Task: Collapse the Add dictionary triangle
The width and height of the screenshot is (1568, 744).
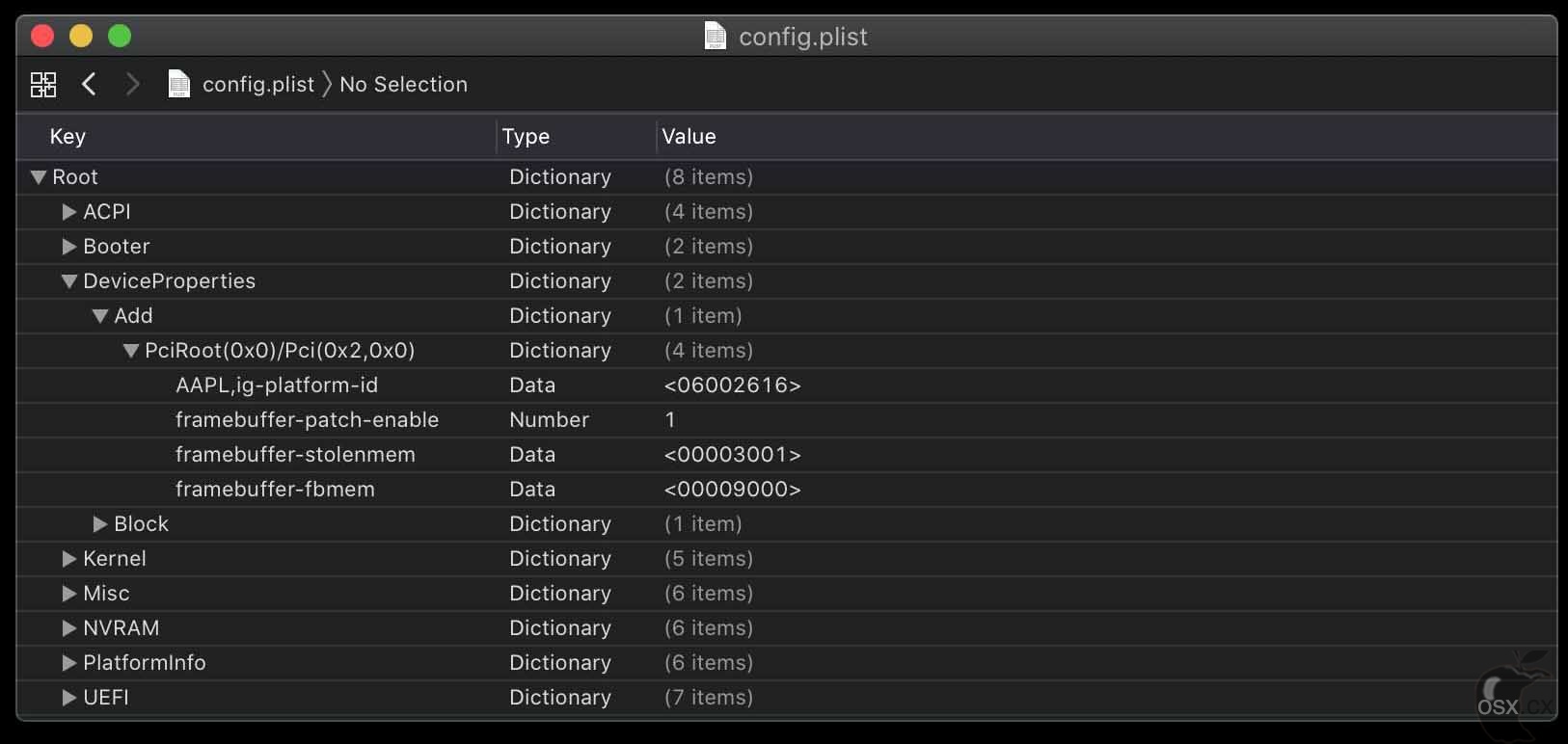Action: [100, 316]
